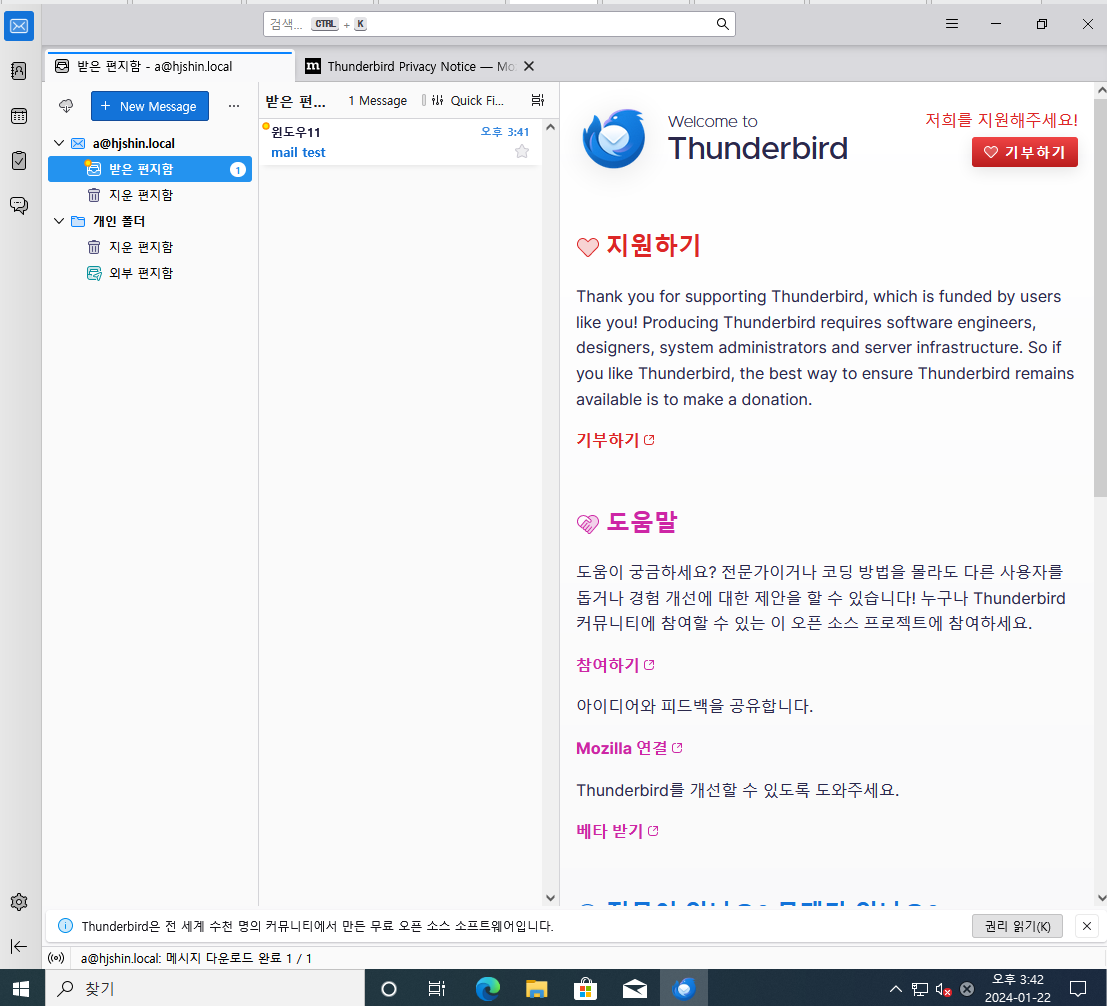
Task: Open the 기부하기 link under 지원하기
Action: (615, 440)
